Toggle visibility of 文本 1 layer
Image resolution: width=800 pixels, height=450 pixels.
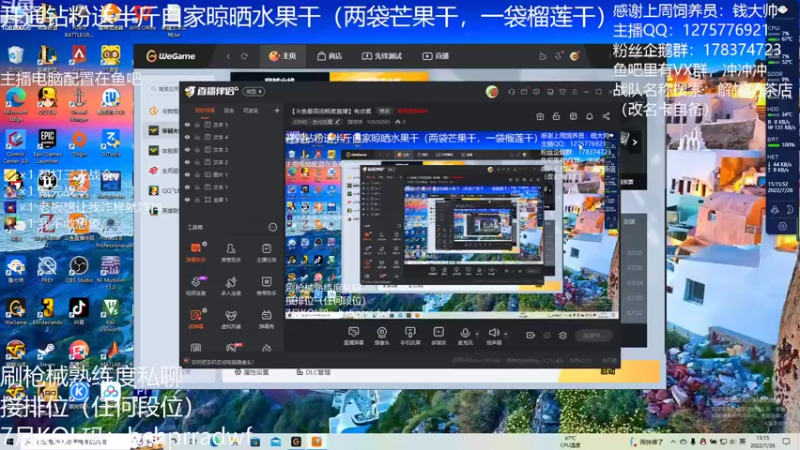coord(187,187)
